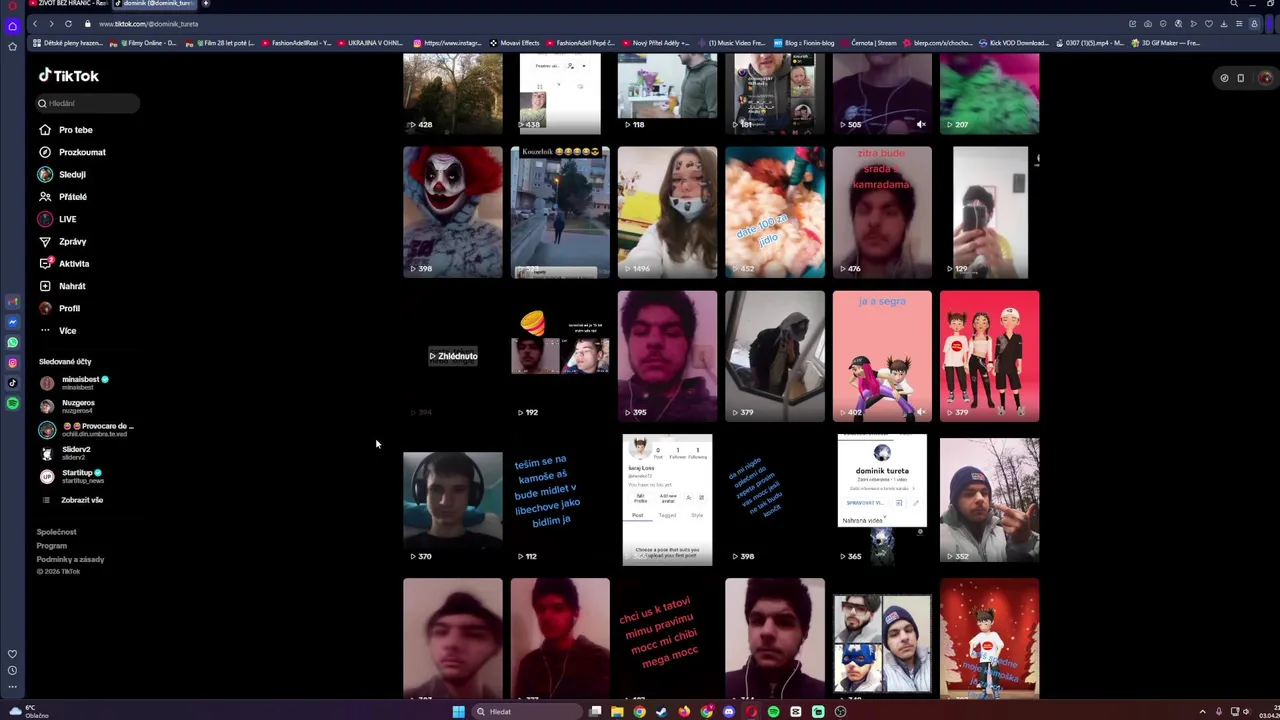Click the taskbar Hledat search box
The image size is (1280, 720).
[x=525, y=711]
